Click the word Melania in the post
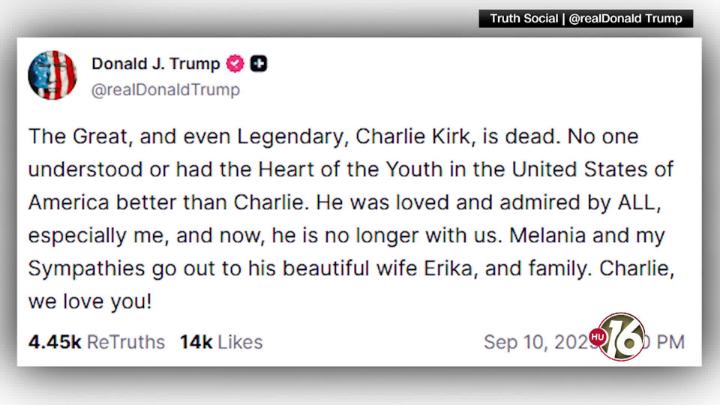720x405 pixels. click(x=547, y=236)
